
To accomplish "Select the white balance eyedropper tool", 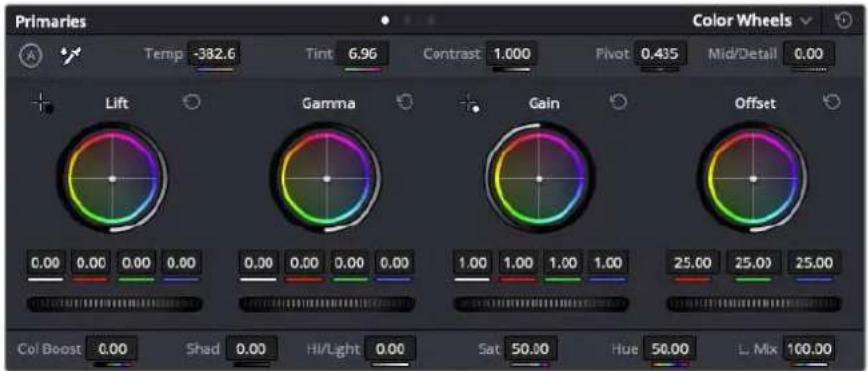I will tap(70, 55).
